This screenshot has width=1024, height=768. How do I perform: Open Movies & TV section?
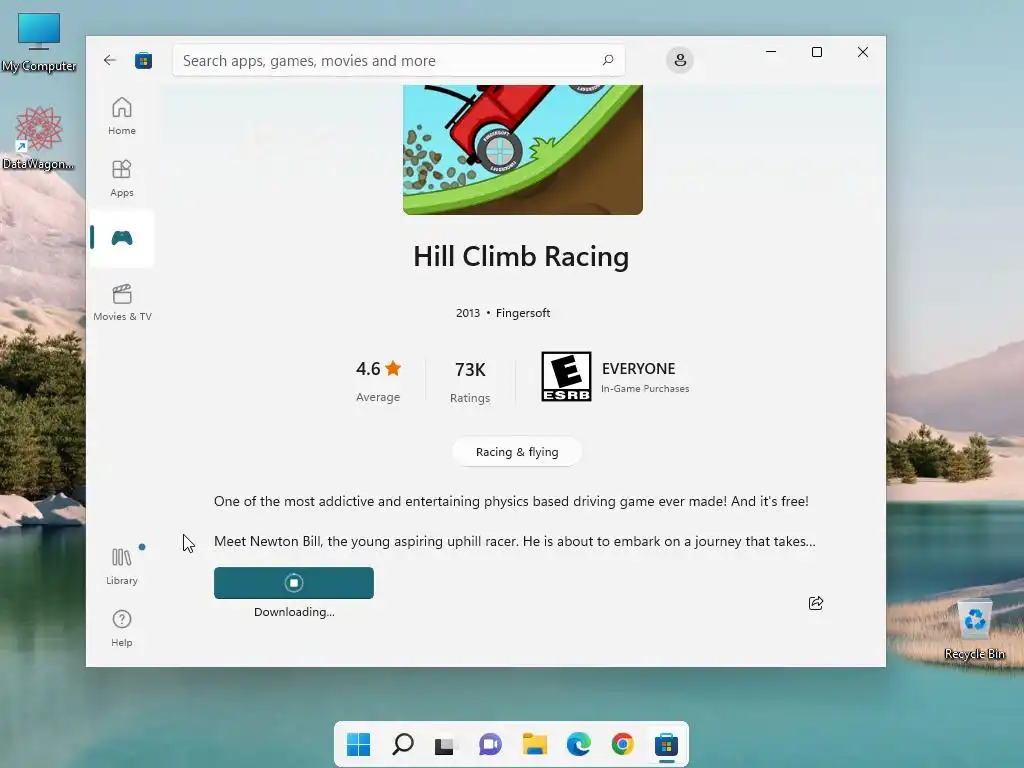(122, 302)
